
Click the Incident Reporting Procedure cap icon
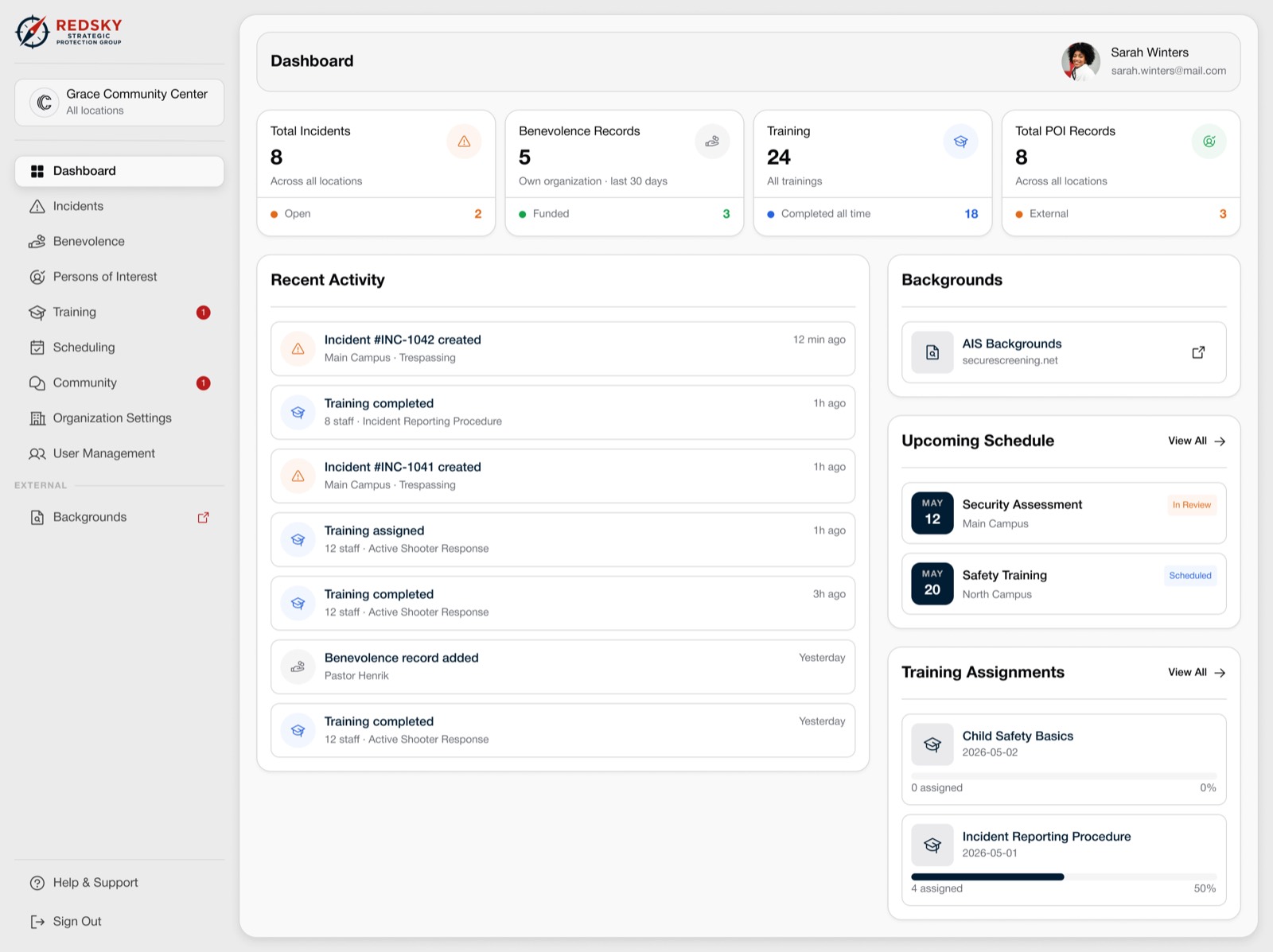pyautogui.click(x=932, y=845)
